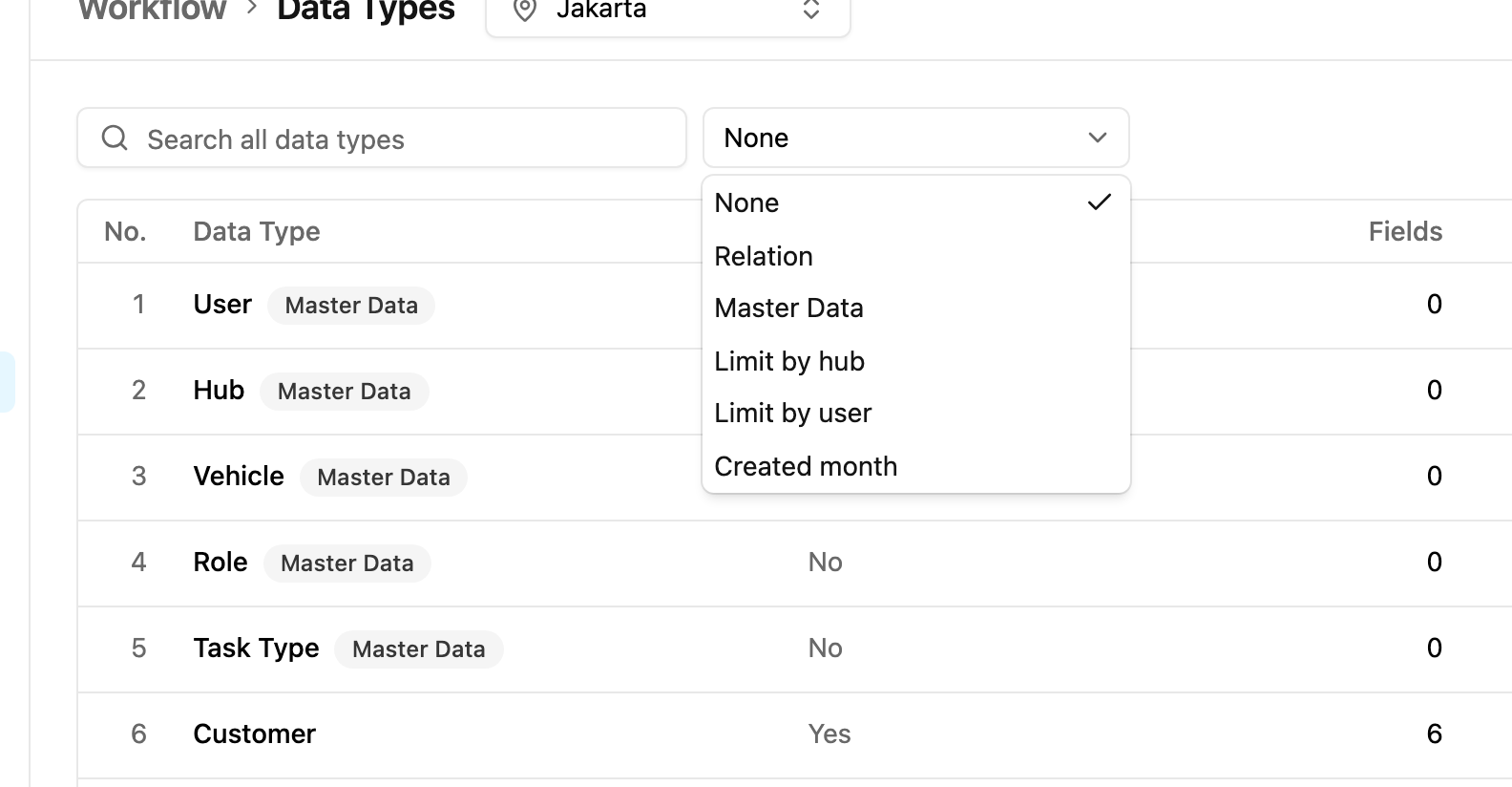Click the Data Types breadcrumb title

click(x=366, y=10)
